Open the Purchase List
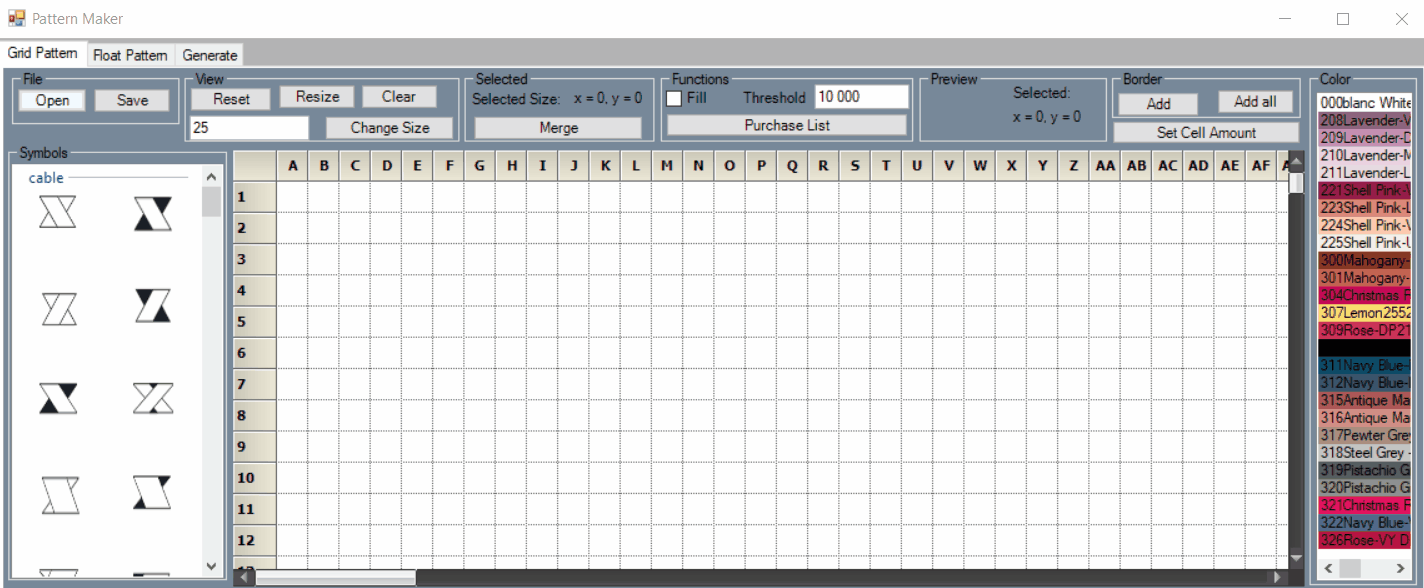This screenshot has width=1424, height=588. click(787, 125)
